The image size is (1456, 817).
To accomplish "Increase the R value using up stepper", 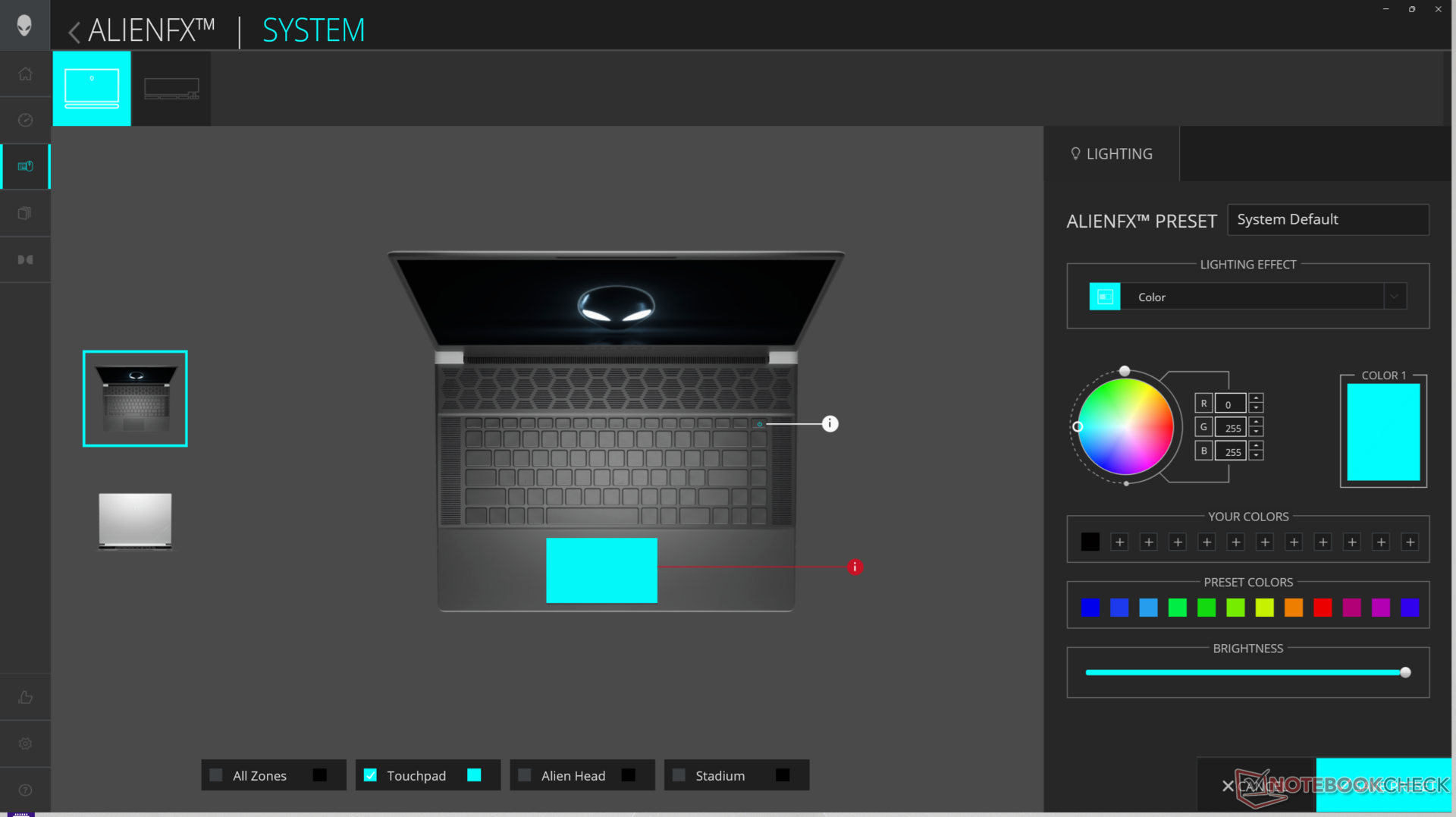I will 1257,398.
